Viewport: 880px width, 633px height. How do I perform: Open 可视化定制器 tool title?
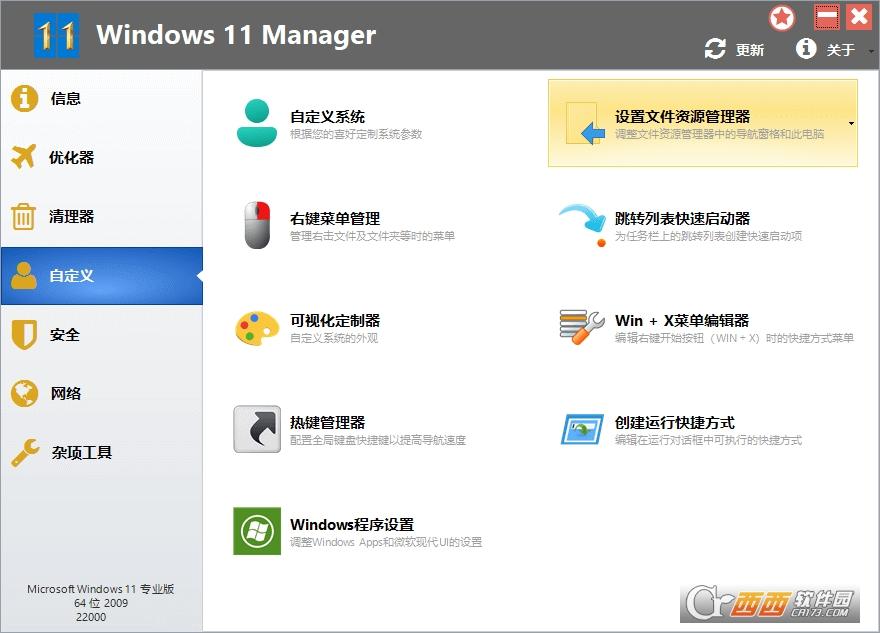[335, 320]
